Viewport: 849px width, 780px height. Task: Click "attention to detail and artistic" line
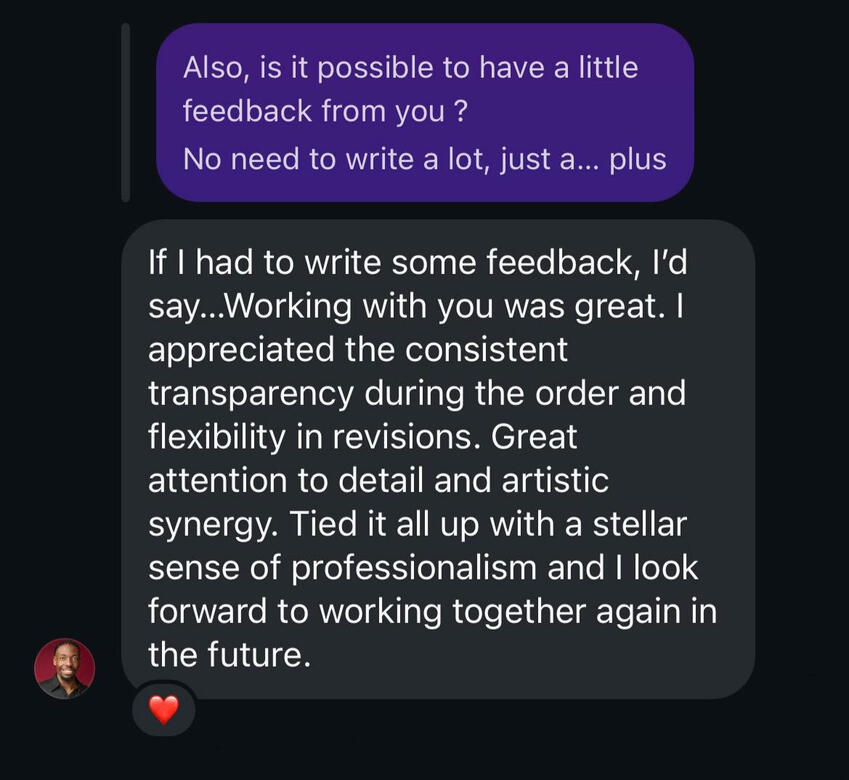[378, 480]
